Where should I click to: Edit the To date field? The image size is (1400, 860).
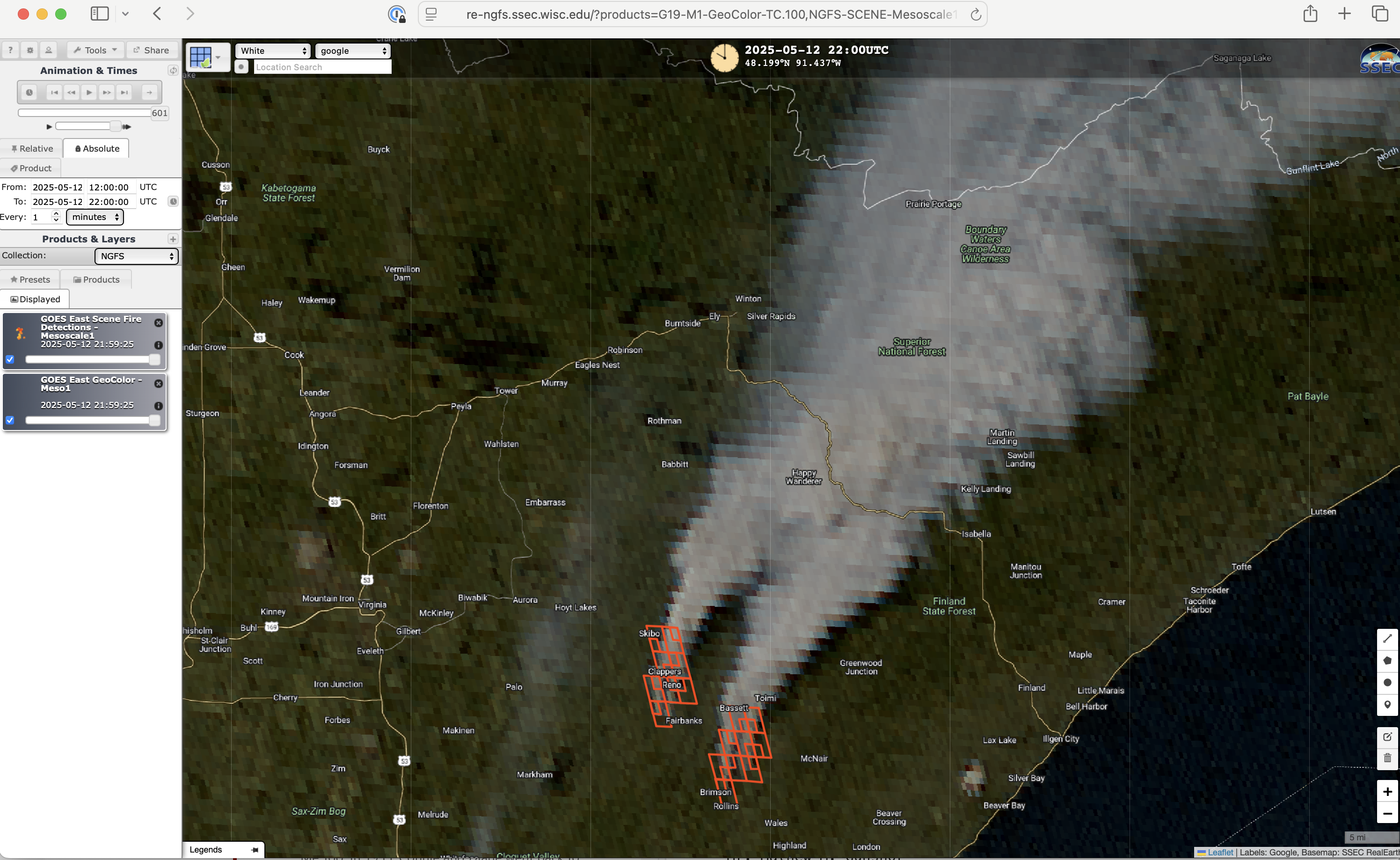58,202
